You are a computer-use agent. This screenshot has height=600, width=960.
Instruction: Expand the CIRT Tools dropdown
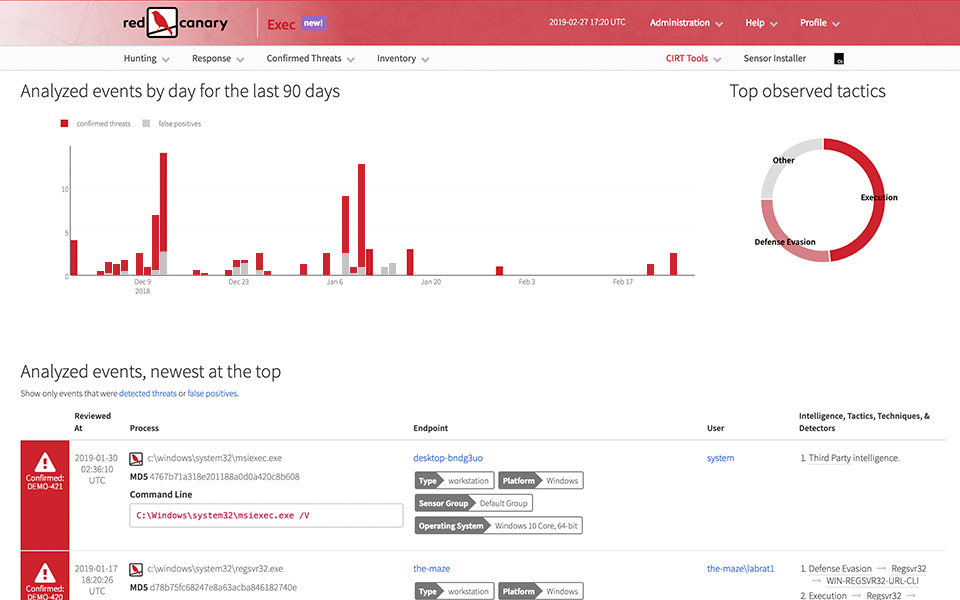tap(693, 59)
